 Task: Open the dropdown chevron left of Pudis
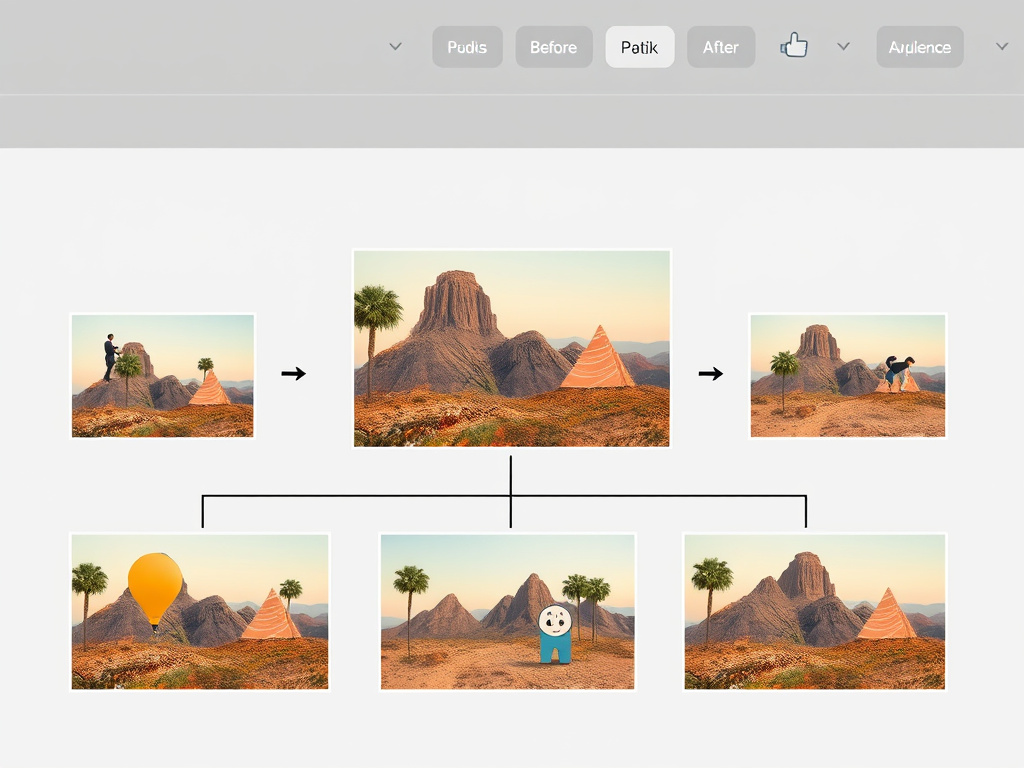[395, 46]
